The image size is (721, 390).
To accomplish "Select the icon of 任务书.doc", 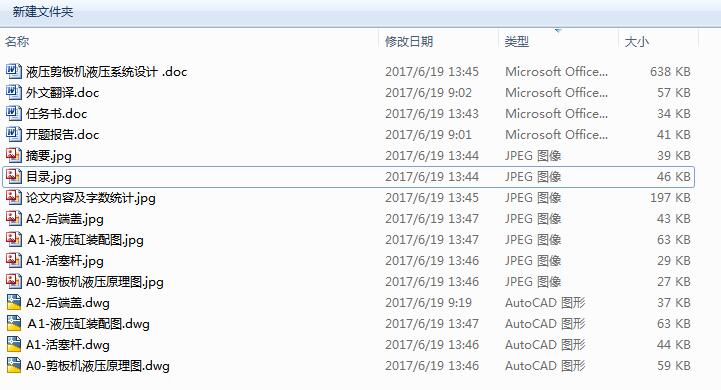I will point(14,113).
